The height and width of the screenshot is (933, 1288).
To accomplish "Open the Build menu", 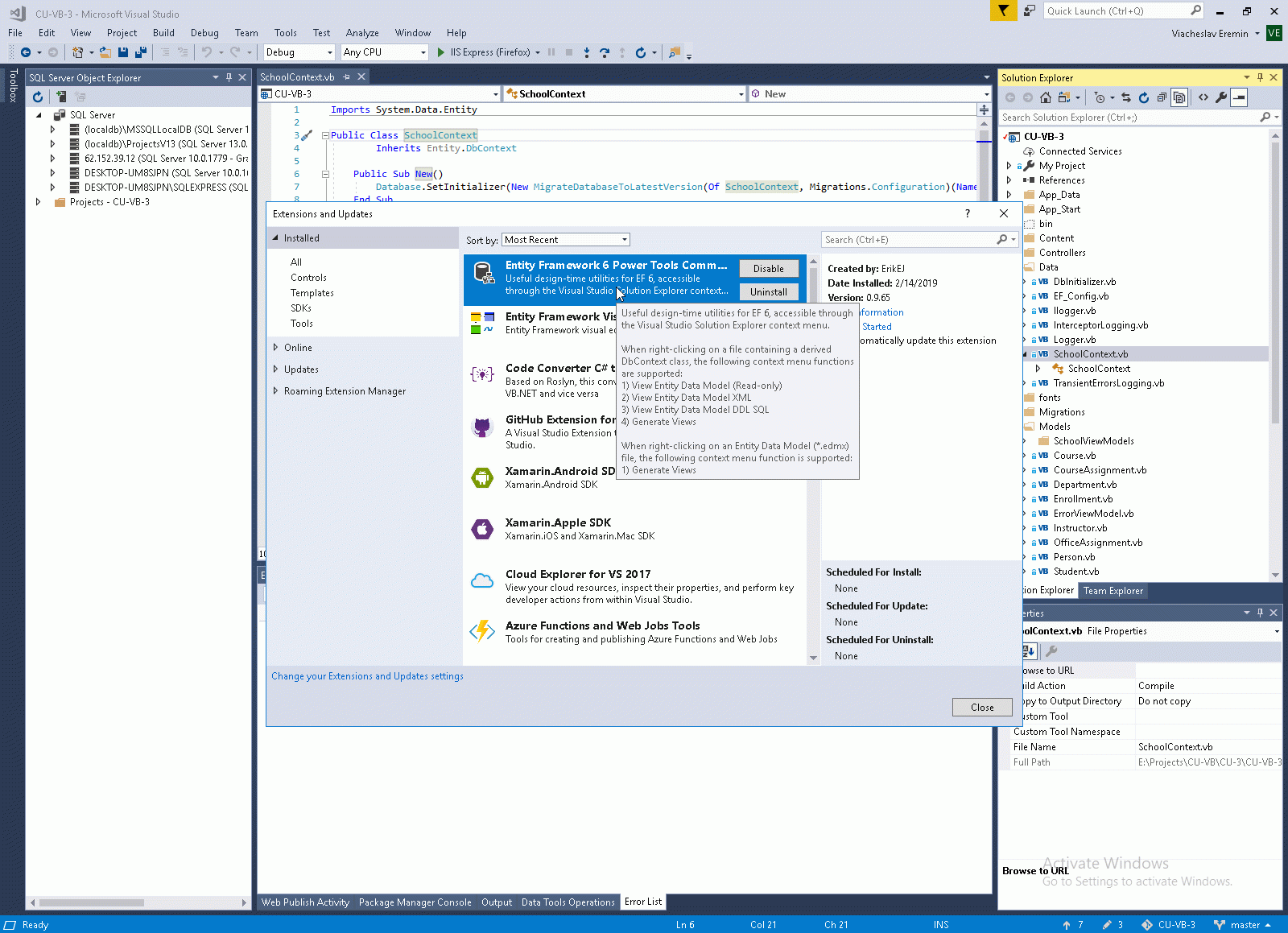I will pyautogui.click(x=163, y=33).
